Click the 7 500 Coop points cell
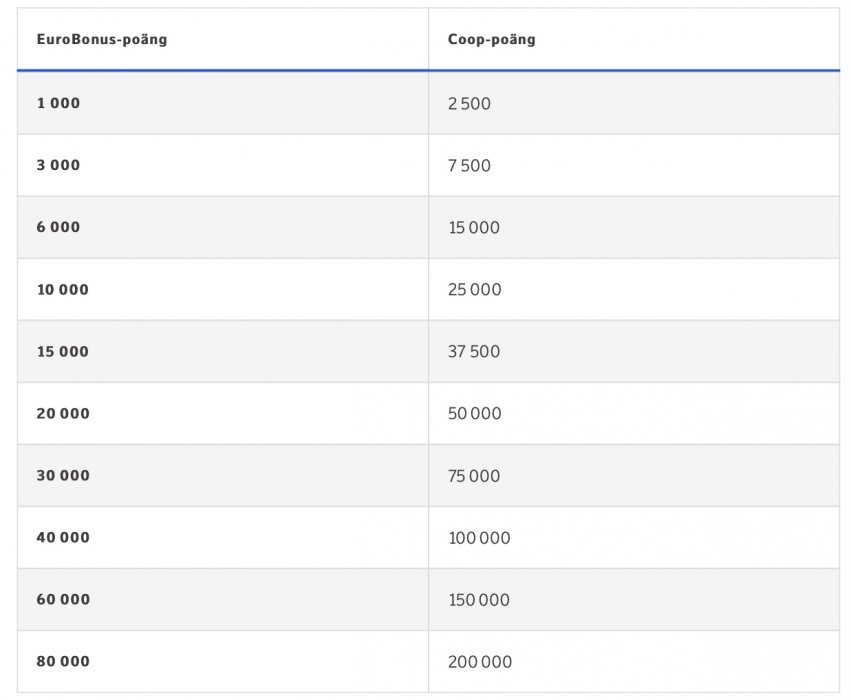This screenshot has width=851, height=700. (469, 166)
